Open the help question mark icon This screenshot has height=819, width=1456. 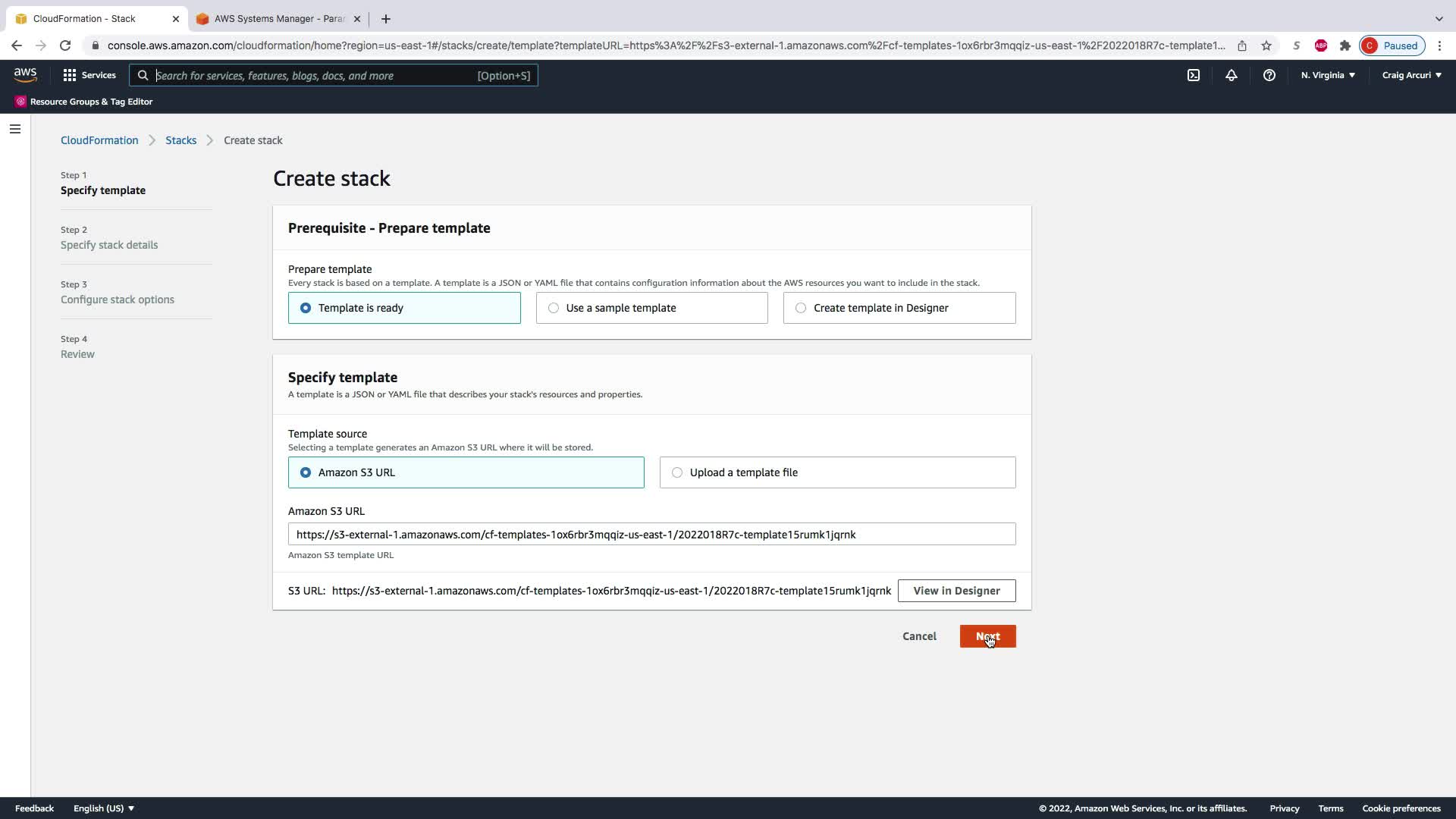[1269, 75]
